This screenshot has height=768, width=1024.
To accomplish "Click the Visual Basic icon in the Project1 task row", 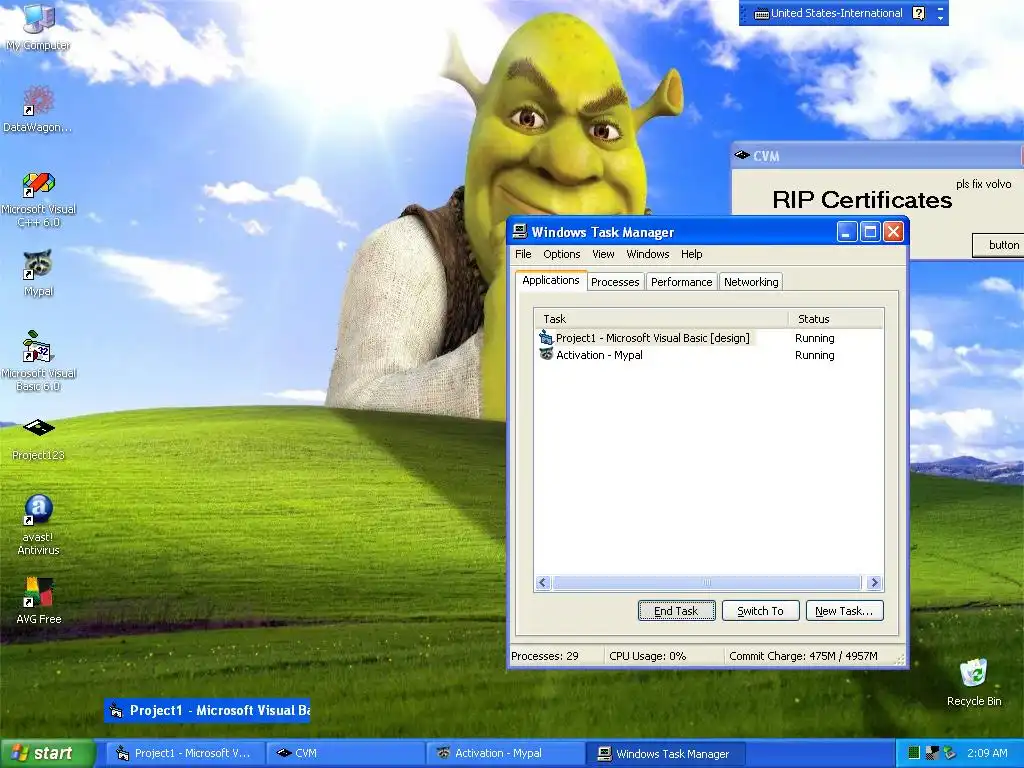I will point(546,338).
